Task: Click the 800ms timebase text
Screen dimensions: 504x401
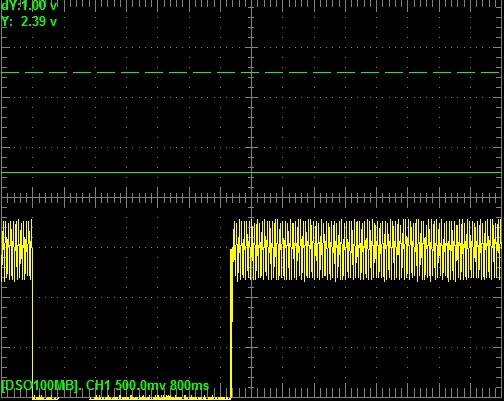Action: pyautogui.click(x=189, y=386)
